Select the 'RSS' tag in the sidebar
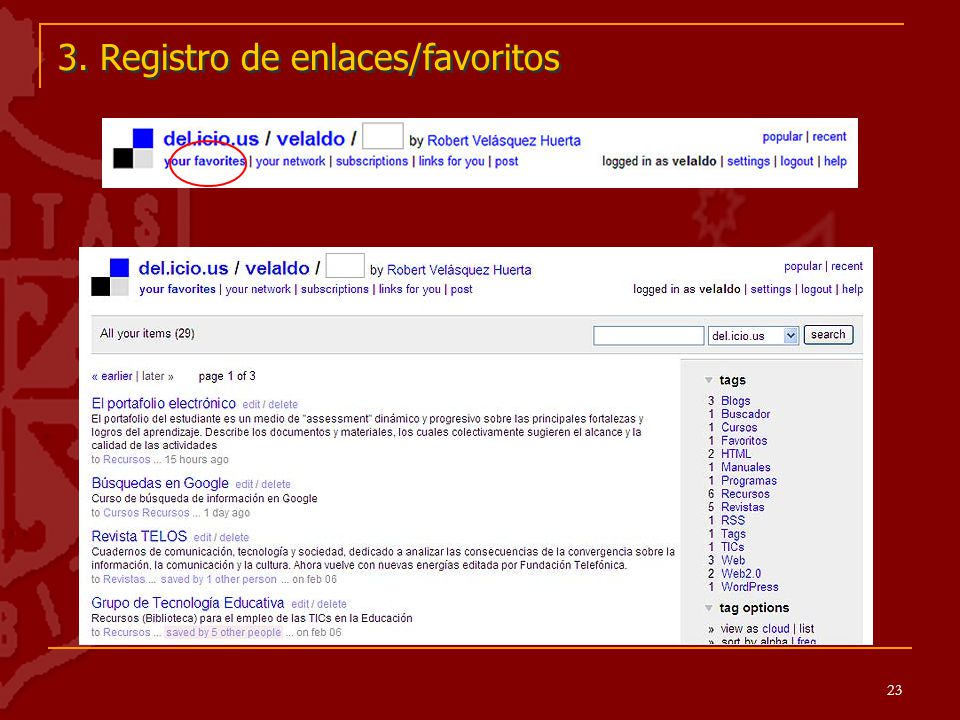The height and width of the screenshot is (720, 960). point(733,520)
